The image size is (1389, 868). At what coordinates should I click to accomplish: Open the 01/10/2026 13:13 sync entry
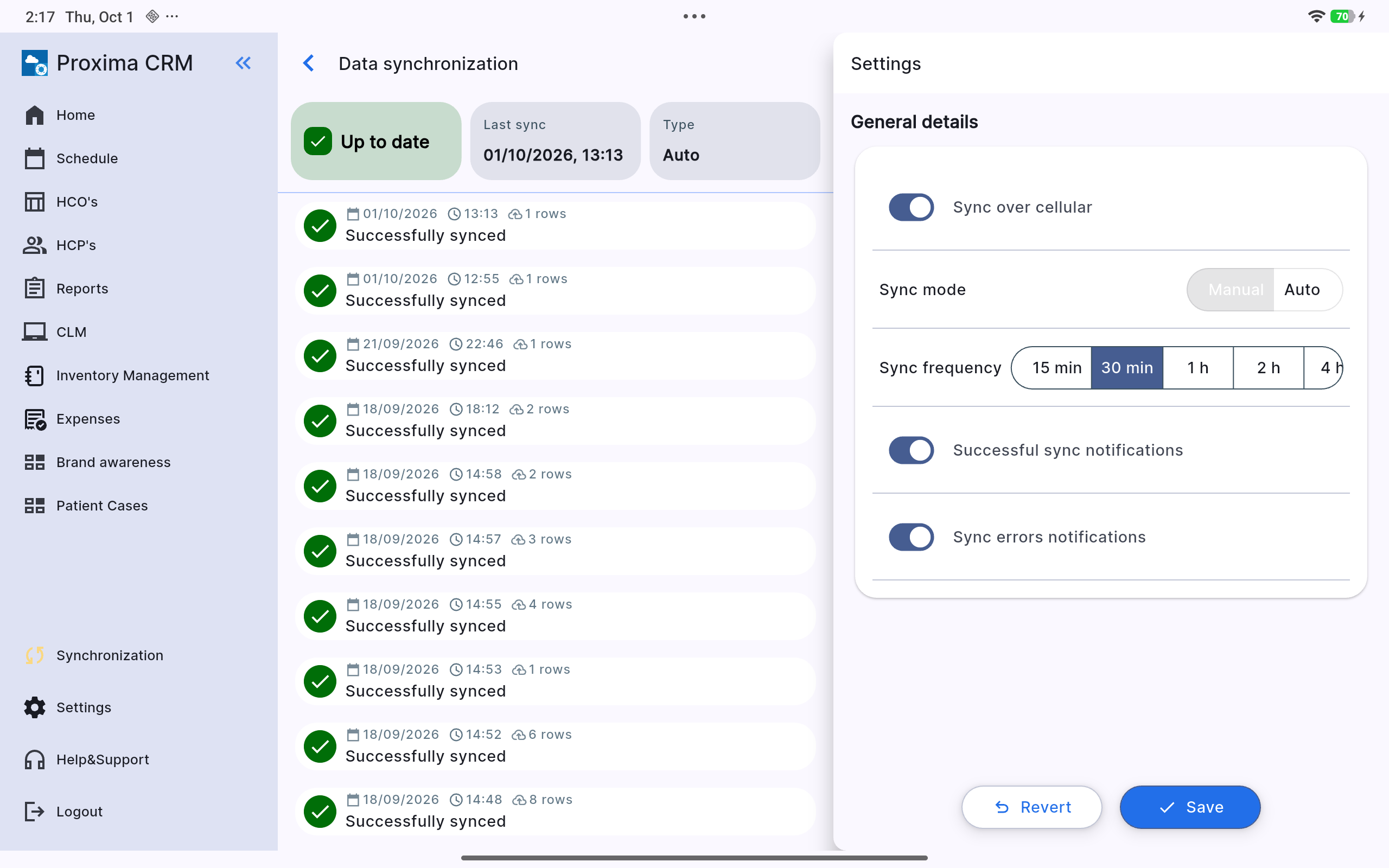[x=555, y=225]
